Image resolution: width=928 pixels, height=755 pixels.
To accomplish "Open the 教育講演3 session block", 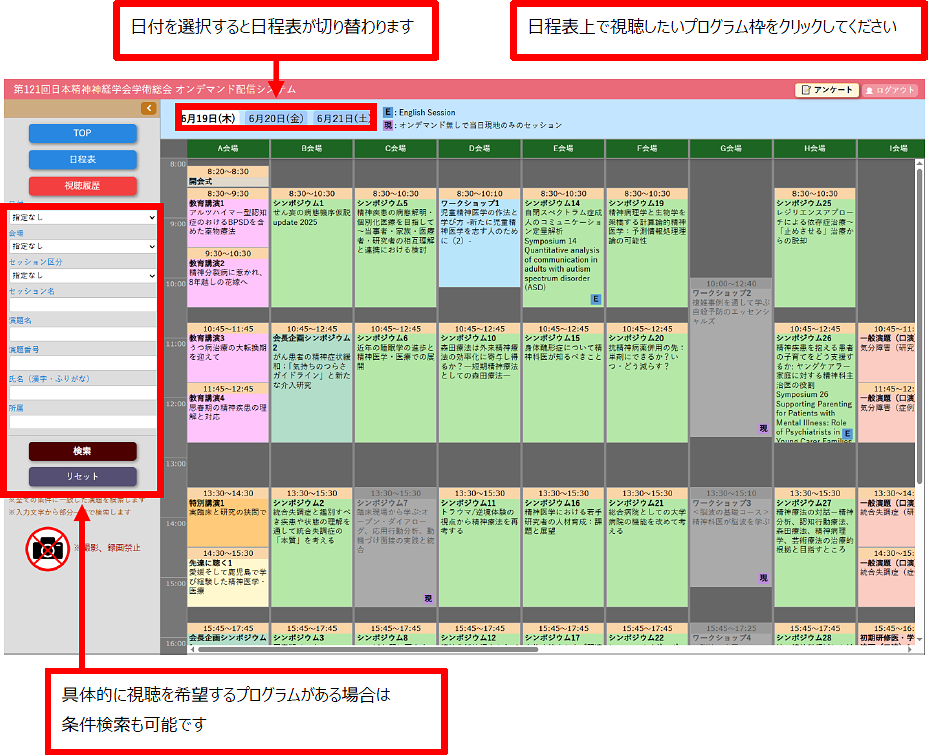I will (x=228, y=353).
